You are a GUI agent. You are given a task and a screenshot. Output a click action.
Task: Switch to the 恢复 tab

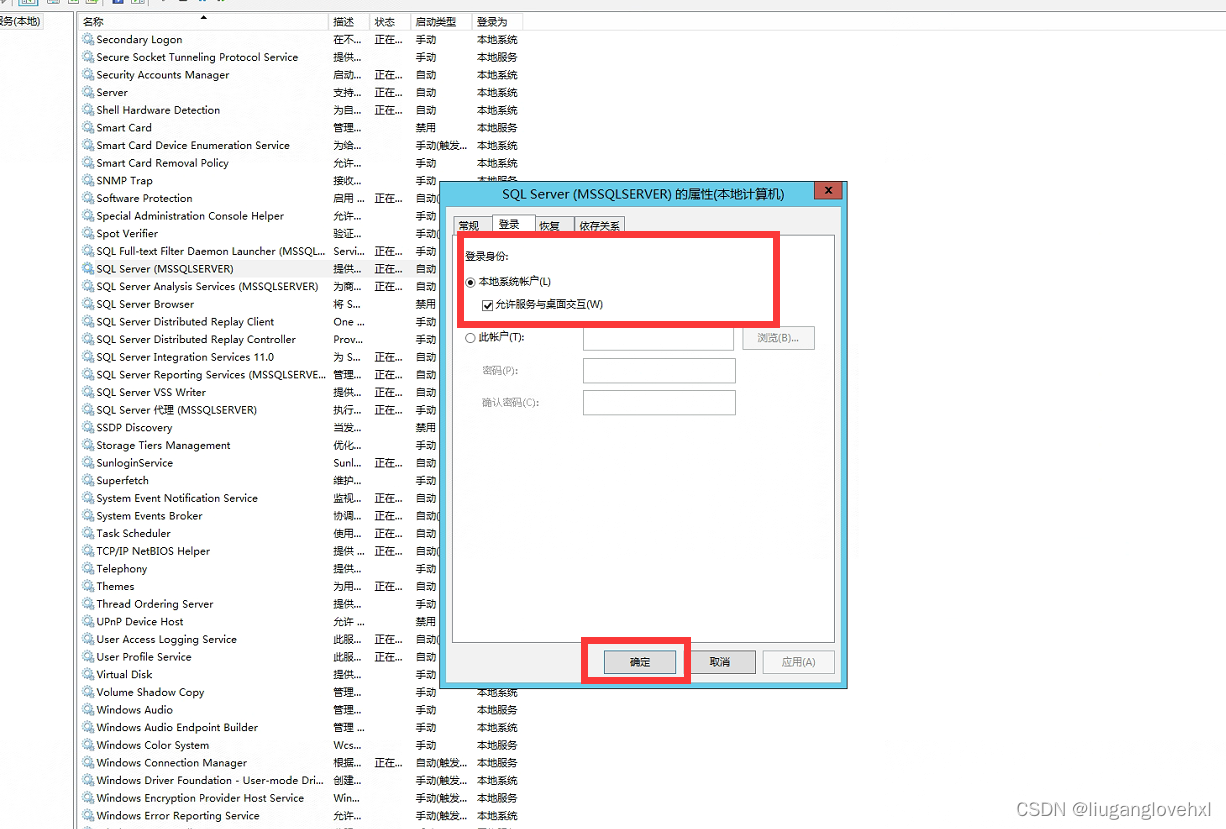[x=551, y=224]
